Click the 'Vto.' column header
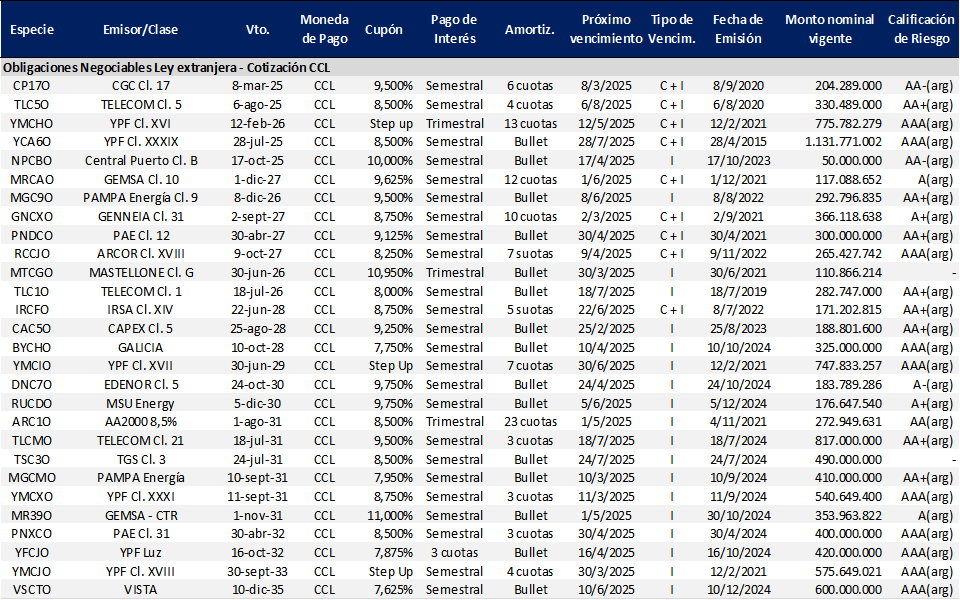The height and width of the screenshot is (600, 960). 257,29
